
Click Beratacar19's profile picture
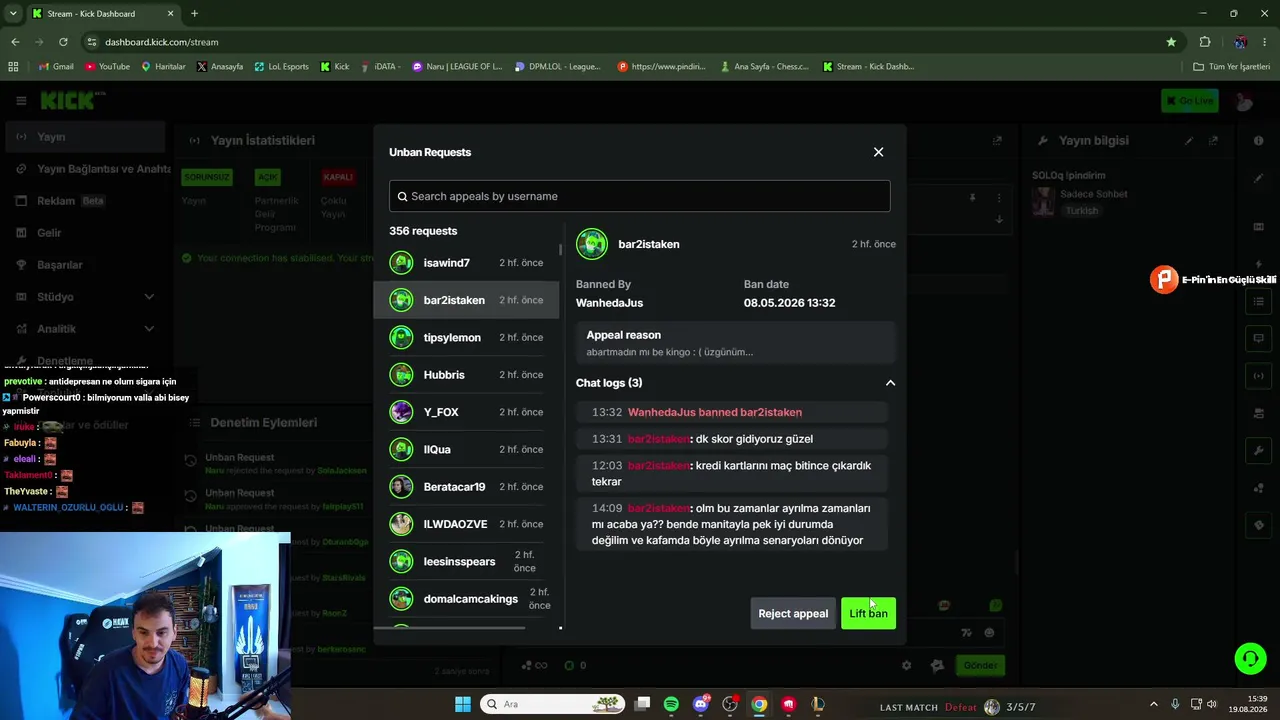pyautogui.click(x=401, y=487)
